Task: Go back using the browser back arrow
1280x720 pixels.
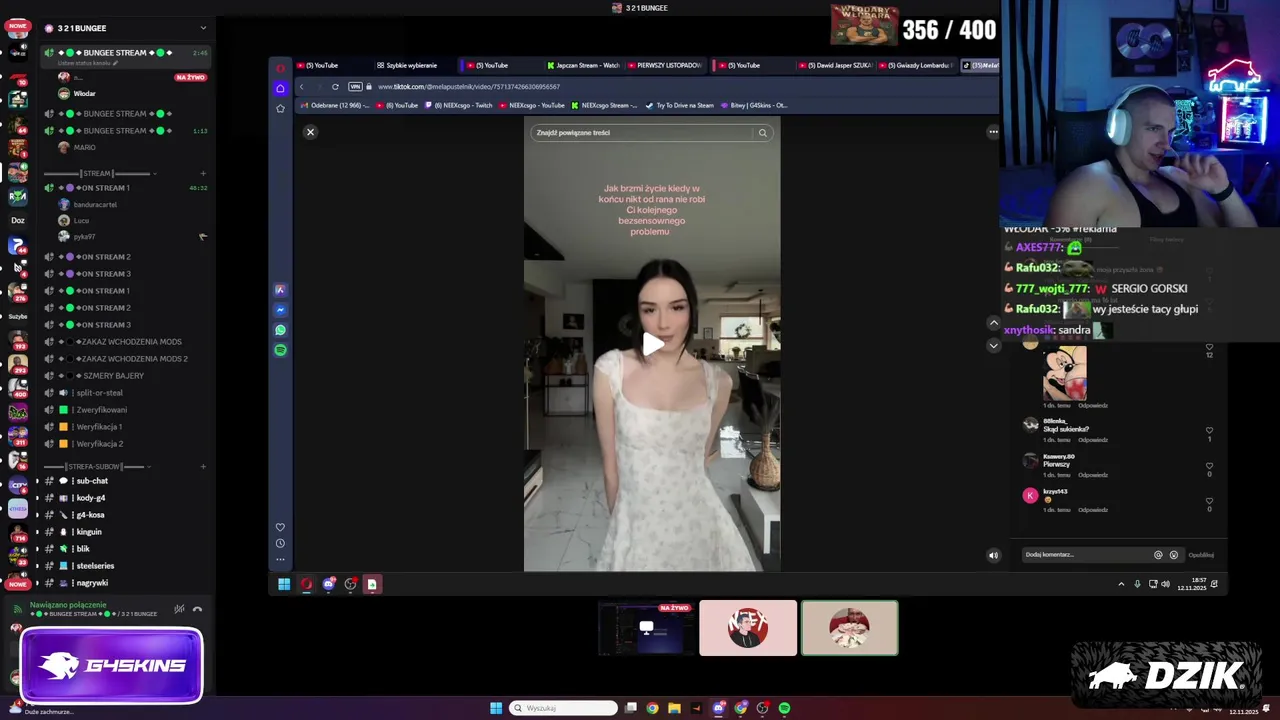Action: pos(302,87)
